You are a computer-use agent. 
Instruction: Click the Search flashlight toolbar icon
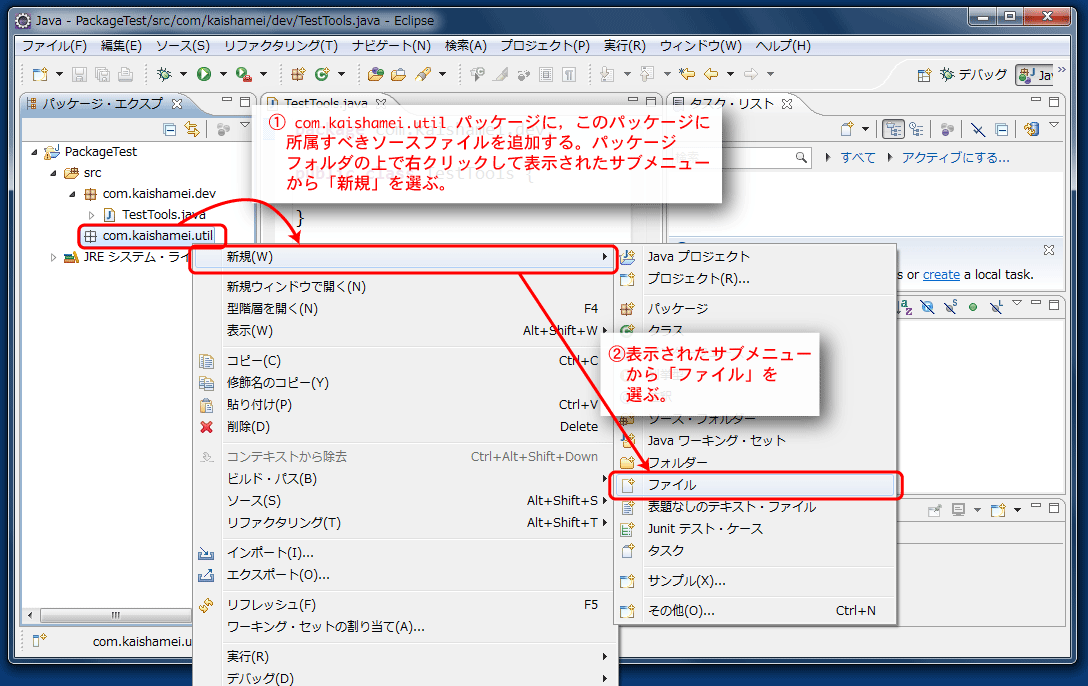click(x=423, y=74)
